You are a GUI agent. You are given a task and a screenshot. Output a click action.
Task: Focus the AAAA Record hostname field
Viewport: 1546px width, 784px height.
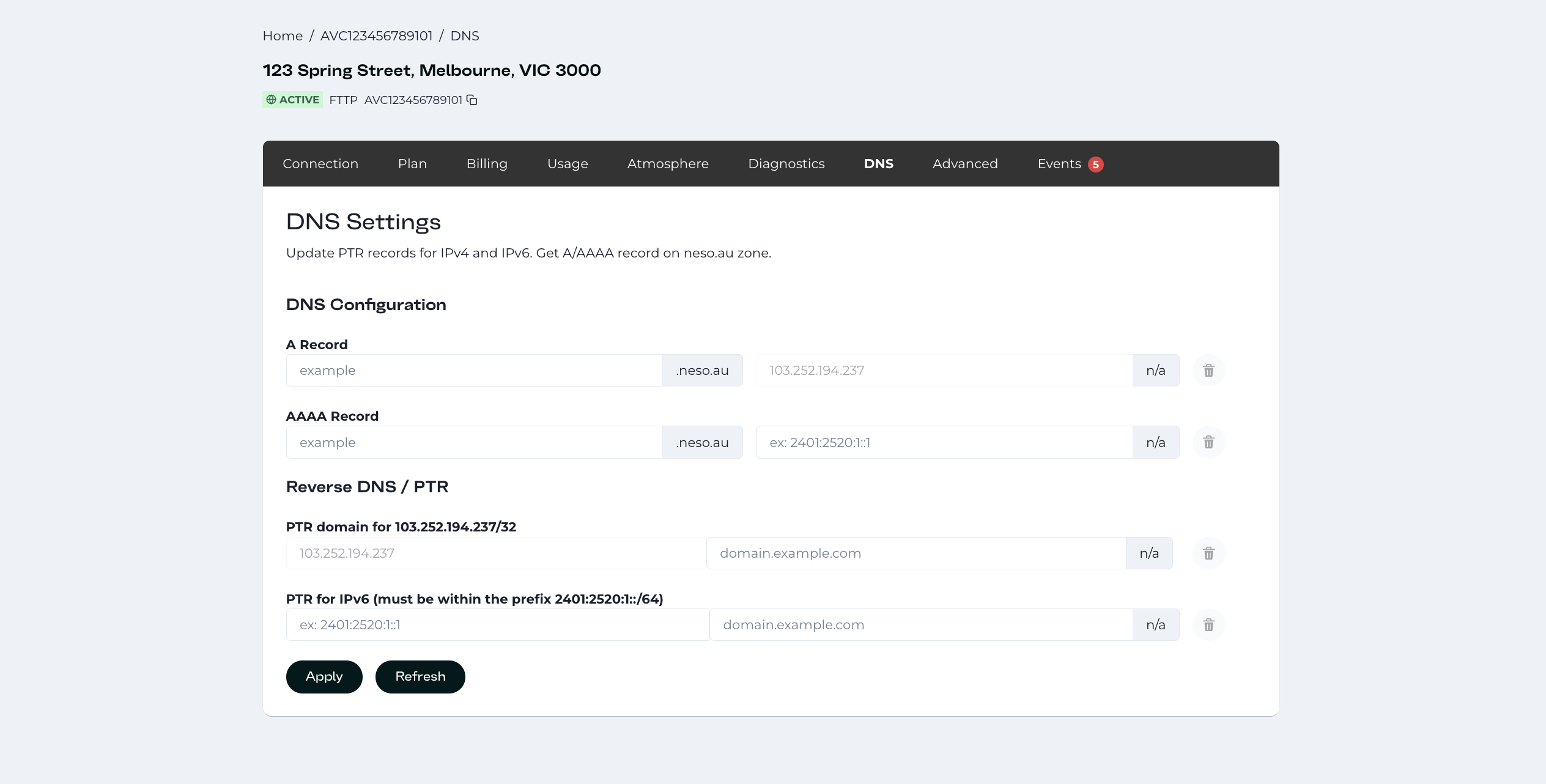click(474, 442)
